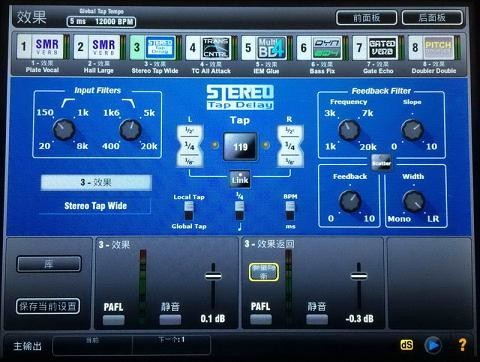Viewport: 480px width, 362px height.
Task: Mute the 3 - 效果返回 return channel
Action: point(317,320)
